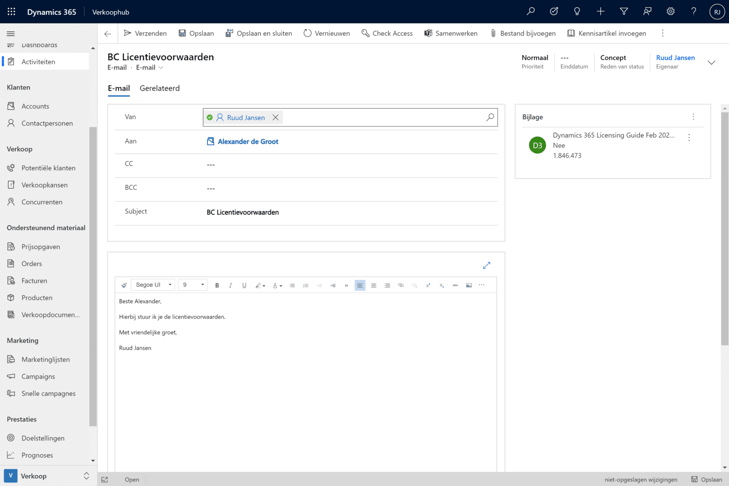Screen dimensions: 729x486
Task: Click the search magnifier in top bar
Action: [530, 11]
